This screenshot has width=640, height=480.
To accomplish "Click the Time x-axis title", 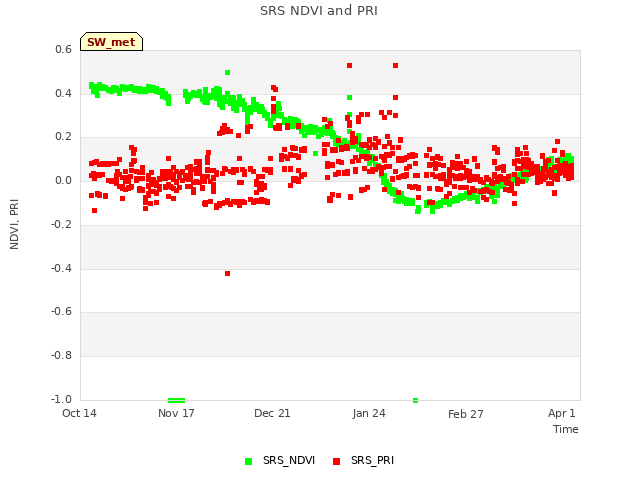I will pos(565,429).
